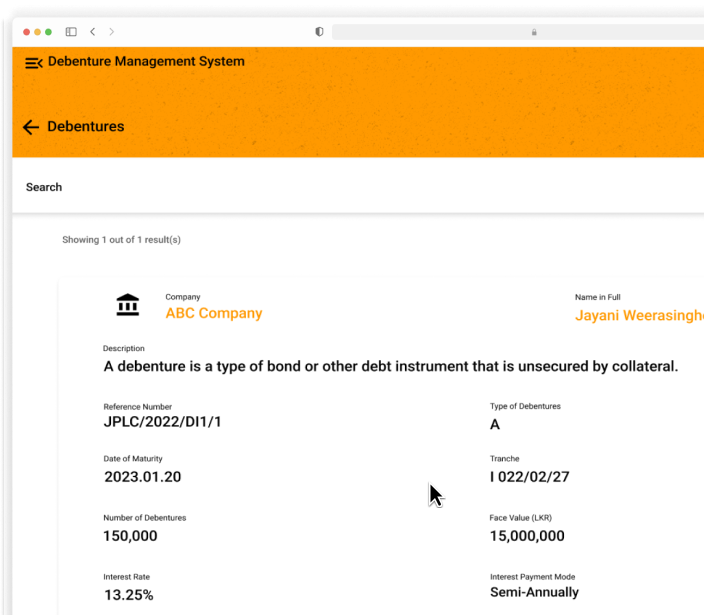Click browser back chevron
This screenshot has height=615, width=704.
92,32
